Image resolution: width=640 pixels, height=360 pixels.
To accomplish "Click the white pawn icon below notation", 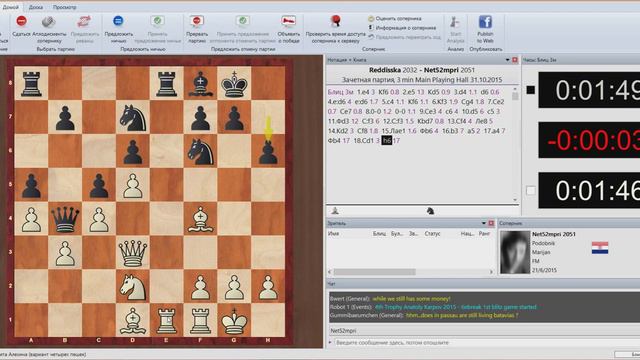I will click(x=335, y=211).
